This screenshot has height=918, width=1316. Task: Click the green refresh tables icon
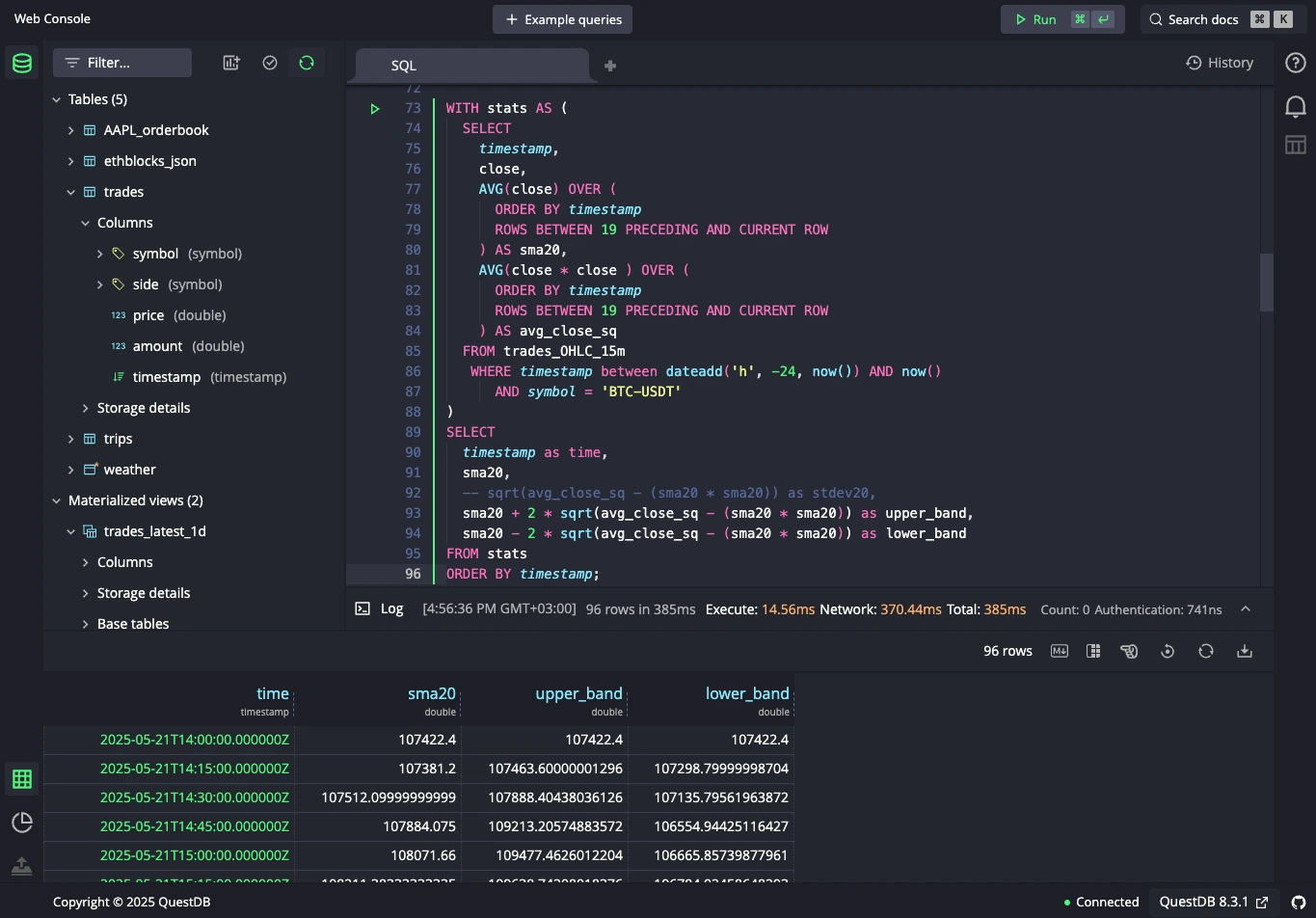click(x=307, y=62)
